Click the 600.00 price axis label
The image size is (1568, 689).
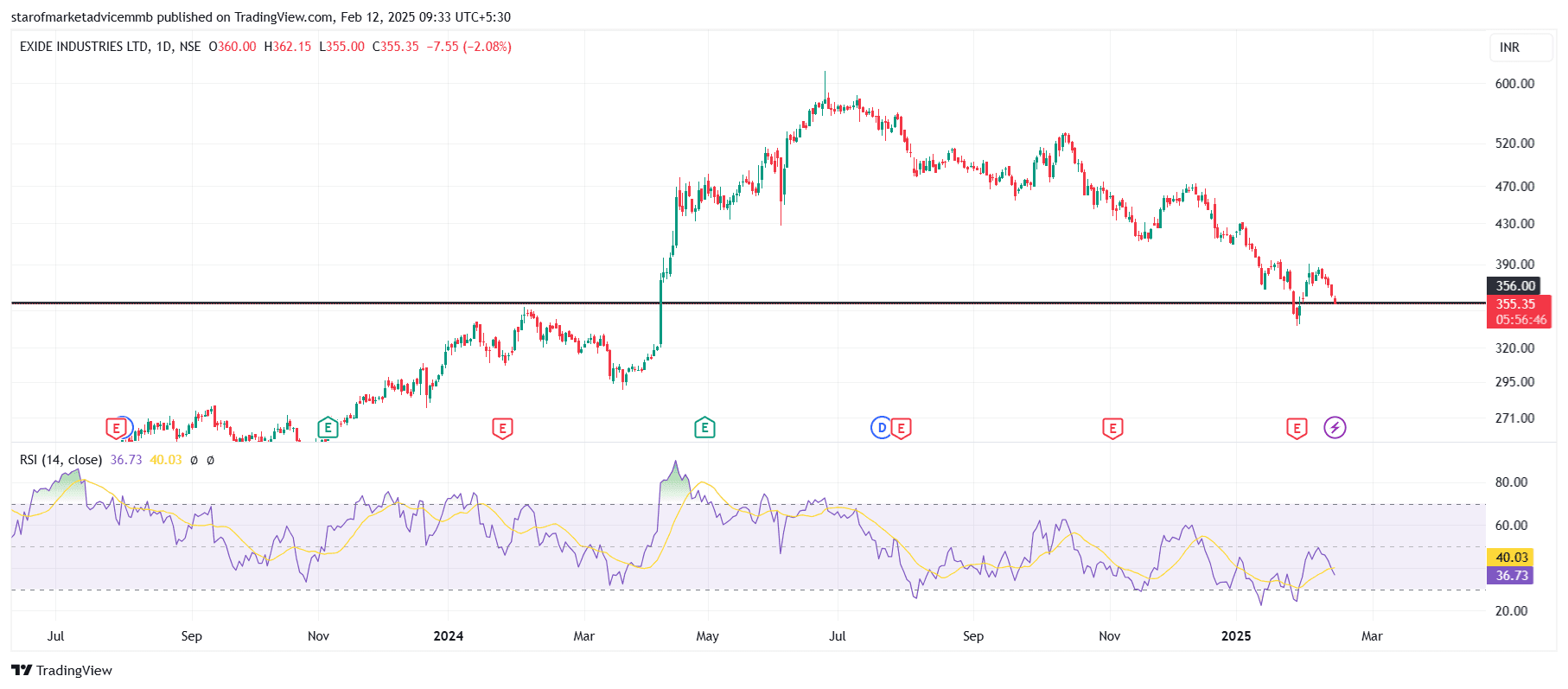point(1515,84)
